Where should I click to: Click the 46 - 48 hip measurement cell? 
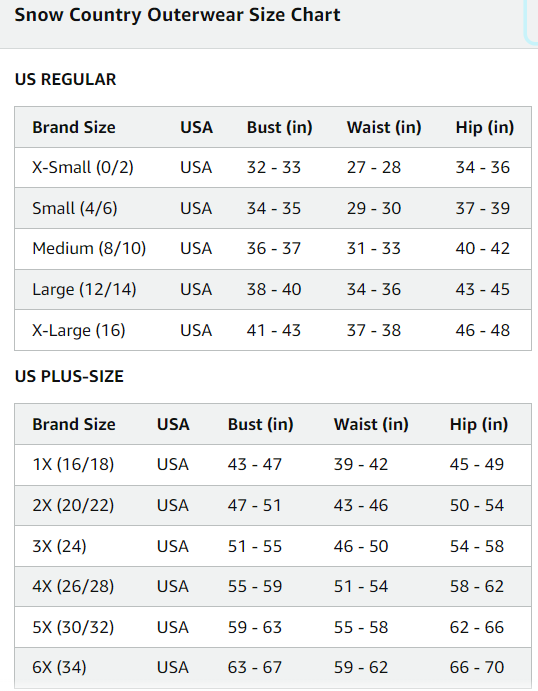(x=482, y=330)
